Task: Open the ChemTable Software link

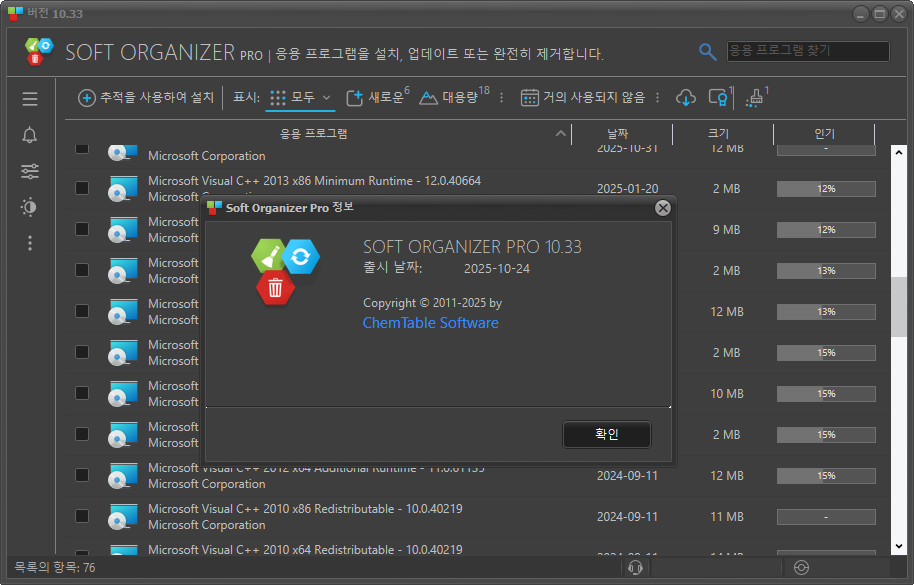Action: tap(430, 323)
